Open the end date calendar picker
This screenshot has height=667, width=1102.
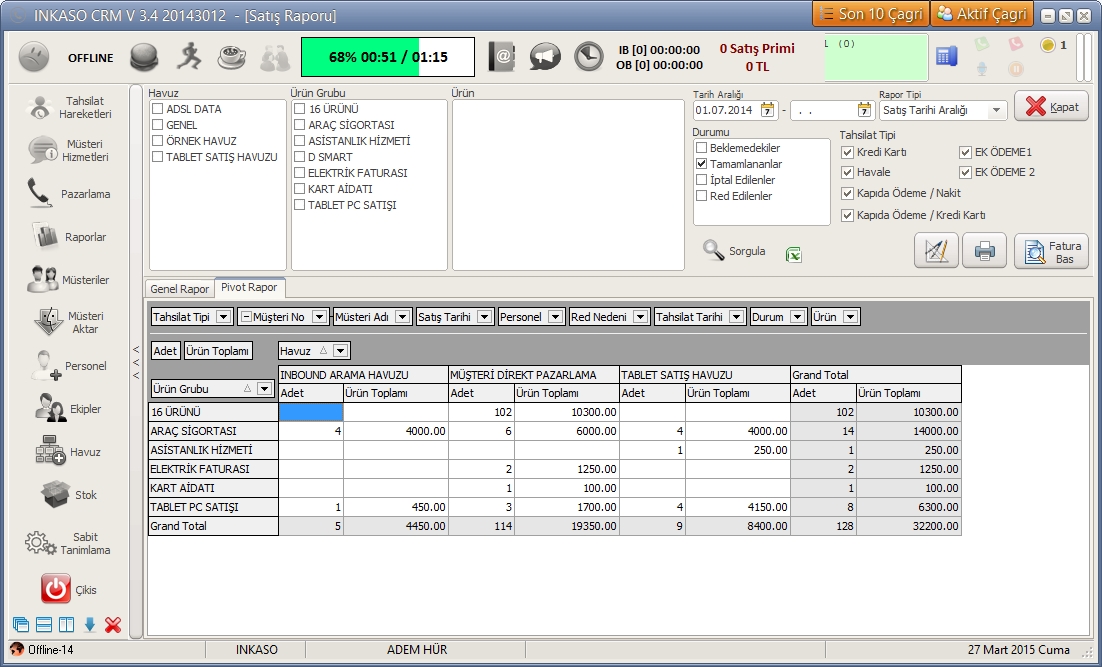coord(864,110)
